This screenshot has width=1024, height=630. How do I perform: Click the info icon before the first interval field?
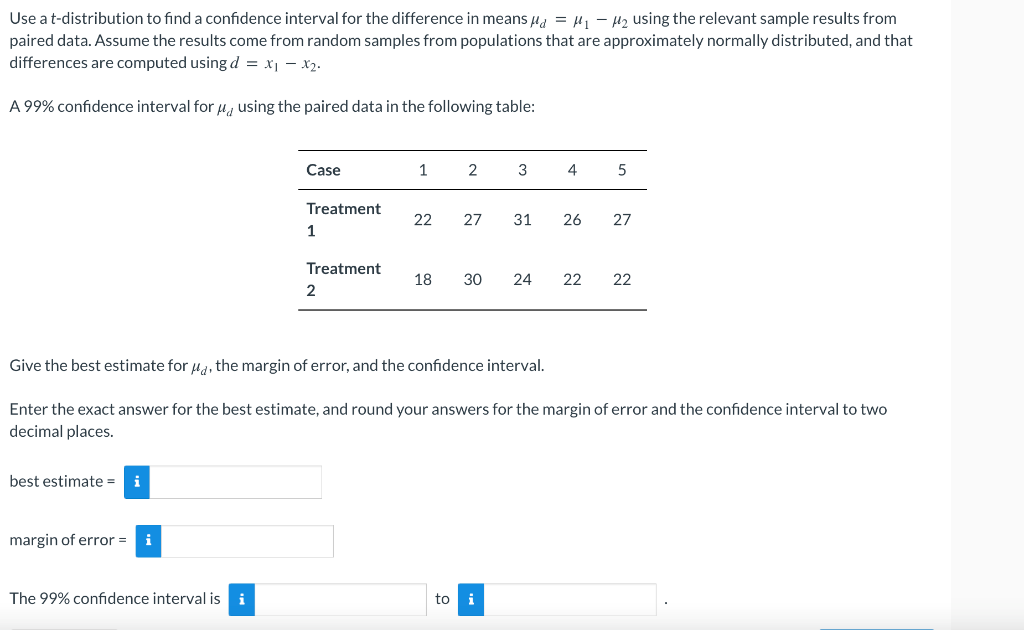[241, 599]
